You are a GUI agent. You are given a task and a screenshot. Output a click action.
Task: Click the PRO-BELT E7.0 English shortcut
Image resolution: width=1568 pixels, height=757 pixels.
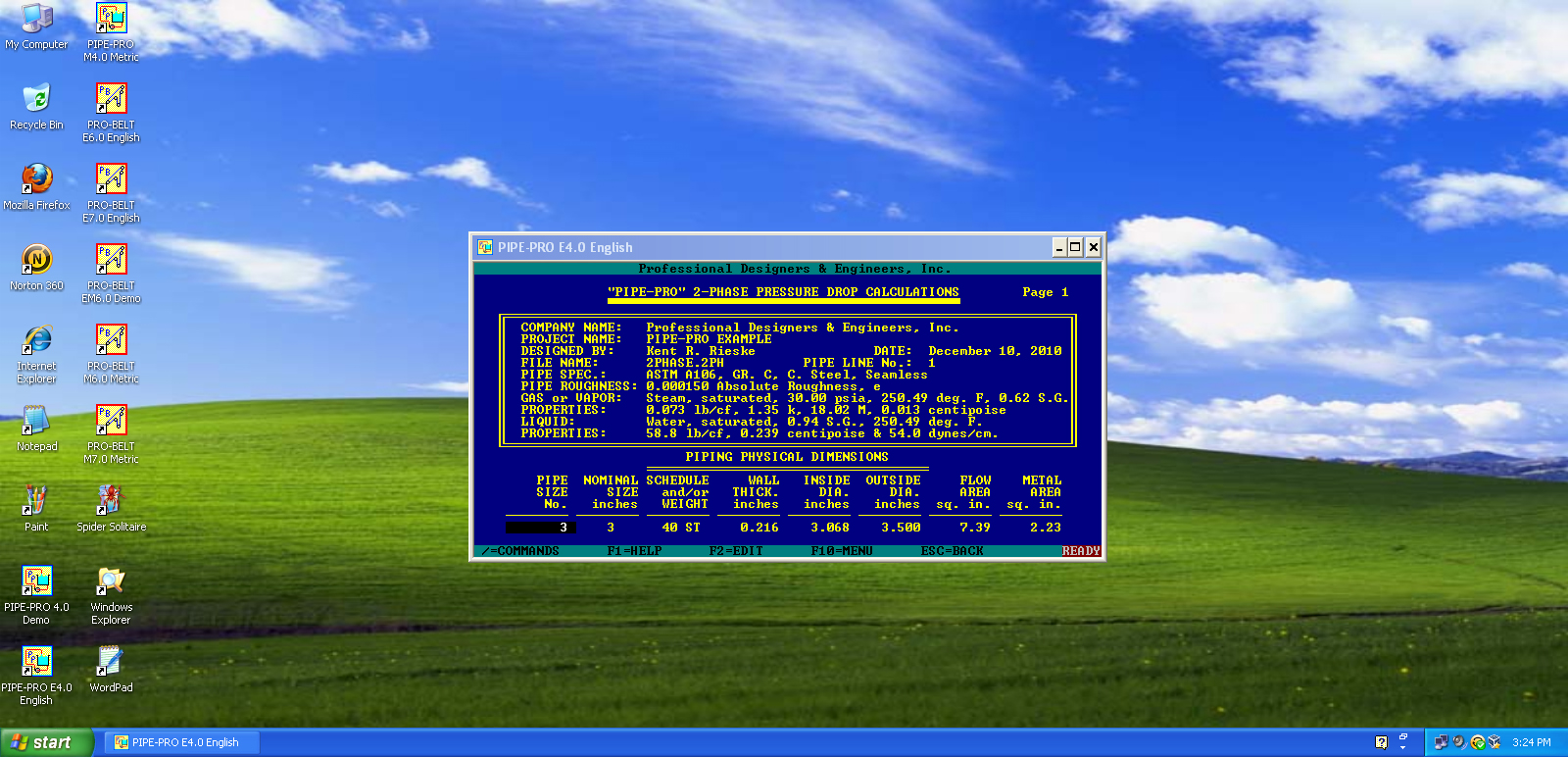(x=111, y=192)
